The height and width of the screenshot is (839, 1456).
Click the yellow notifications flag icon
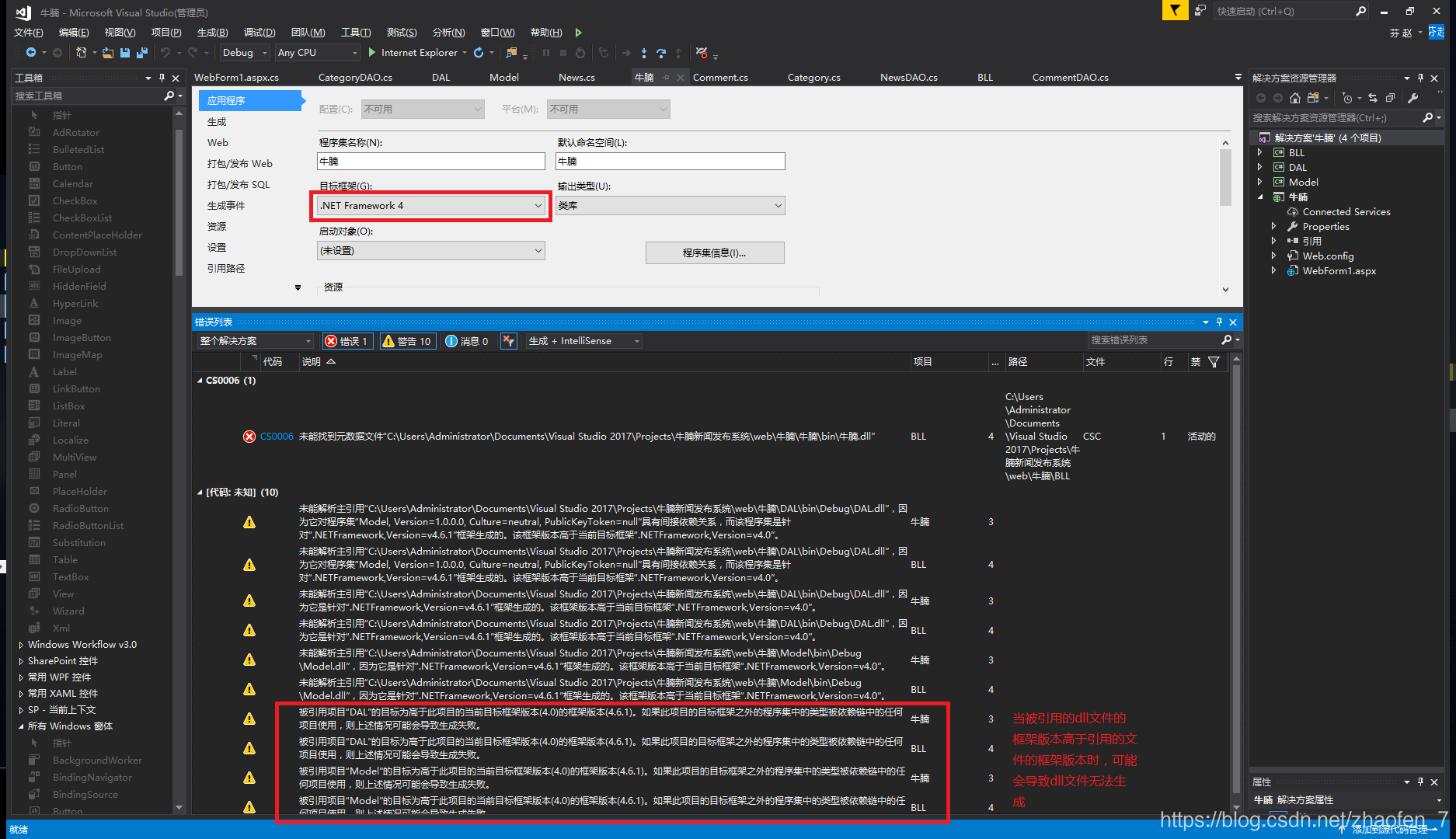[x=1175, y=10]
